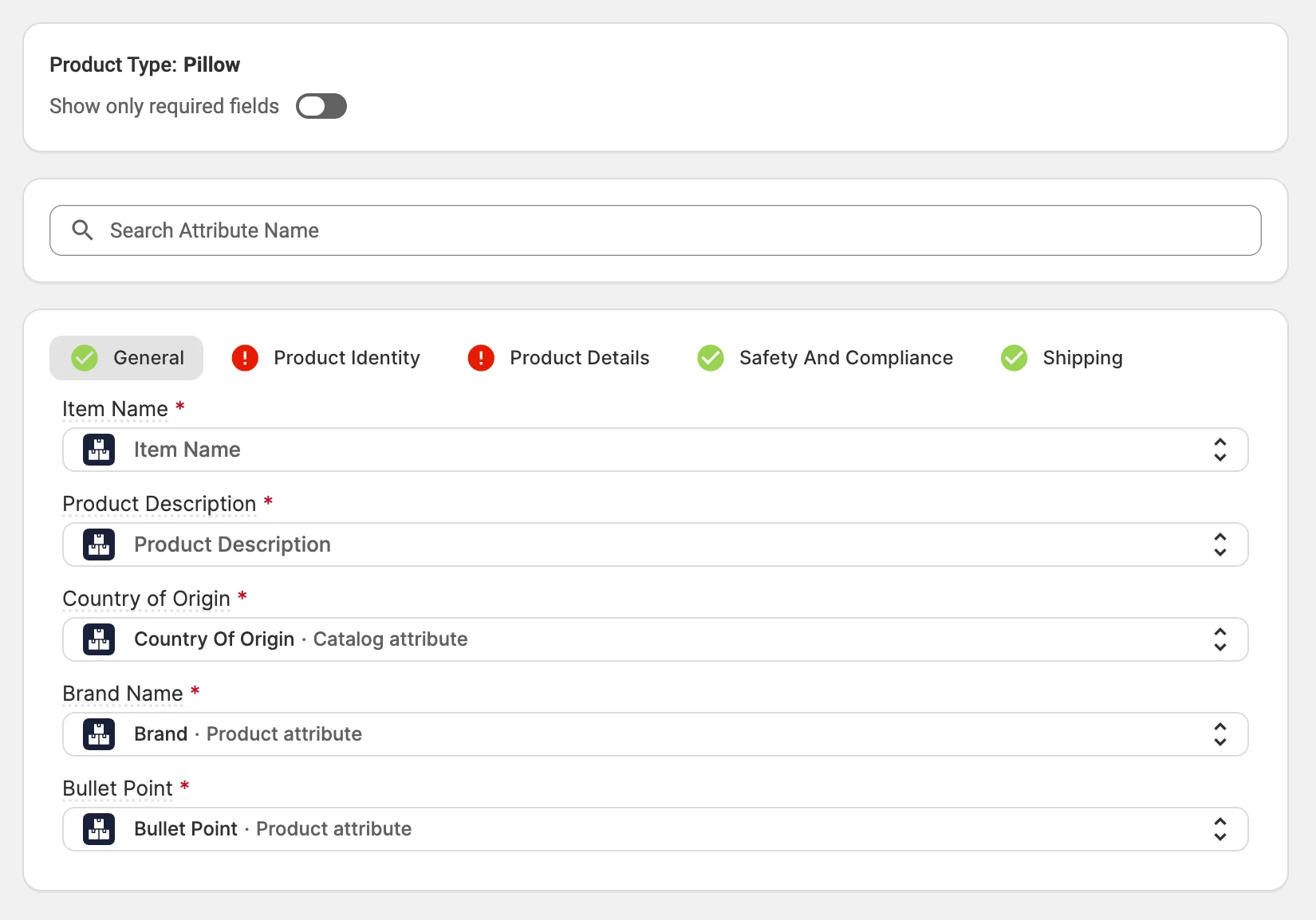This screenshot has width=1316, height=920.
Task: Click the box icon in Bullet Point field
Action: pos(99,829)
